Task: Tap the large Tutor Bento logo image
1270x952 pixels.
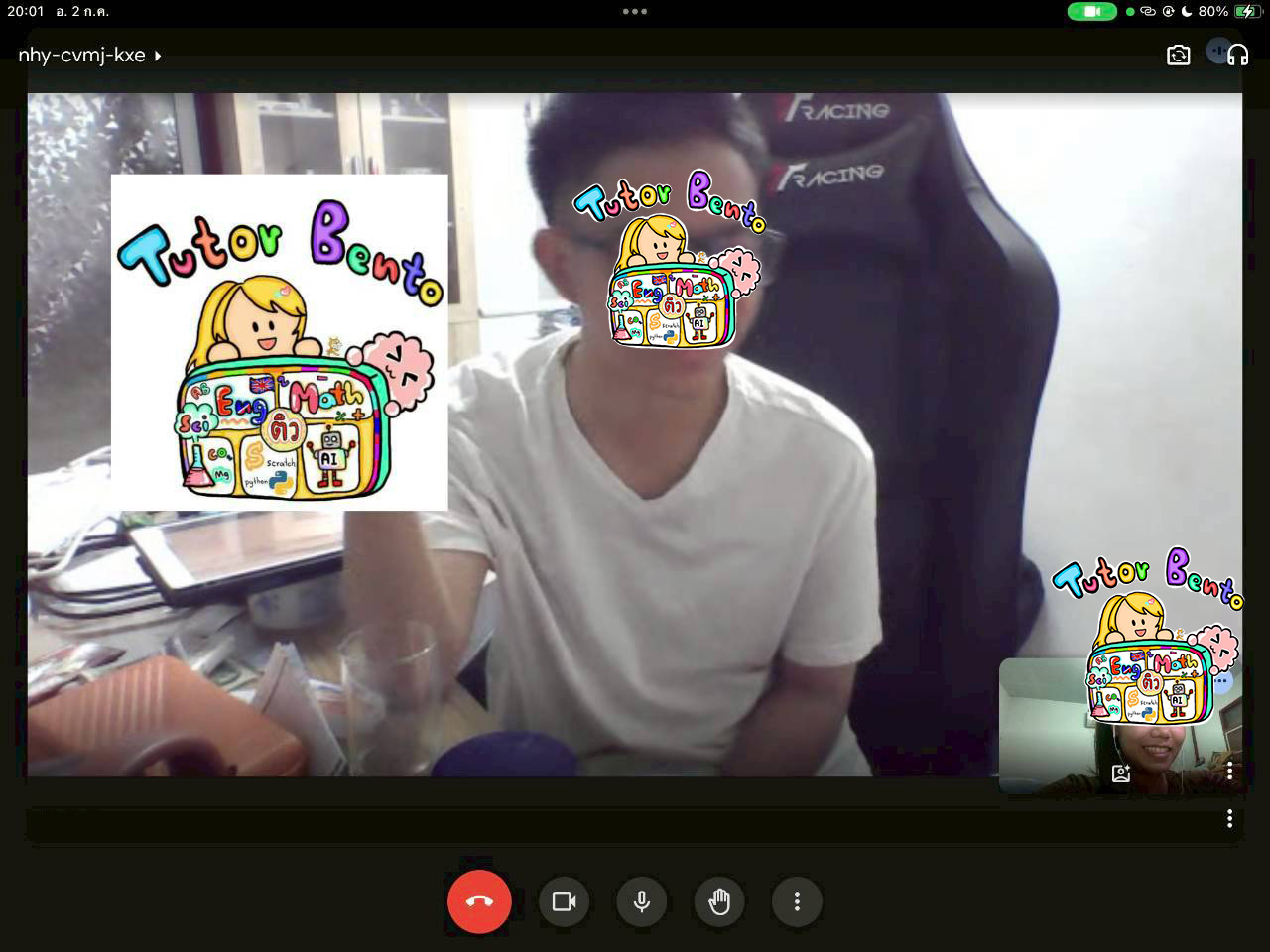Action: coord(279,342)
